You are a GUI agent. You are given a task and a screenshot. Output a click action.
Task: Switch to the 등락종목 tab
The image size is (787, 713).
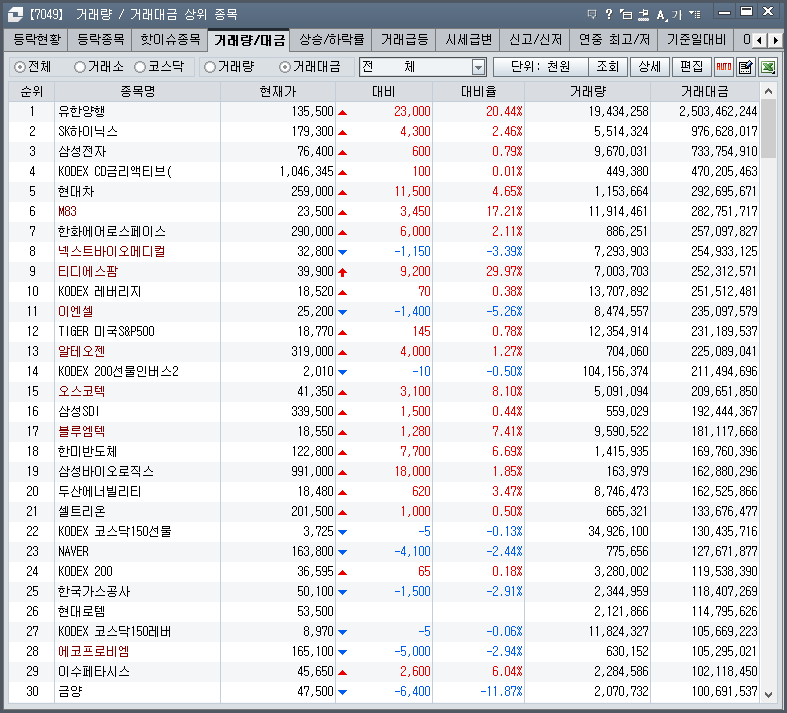[100, 40]
